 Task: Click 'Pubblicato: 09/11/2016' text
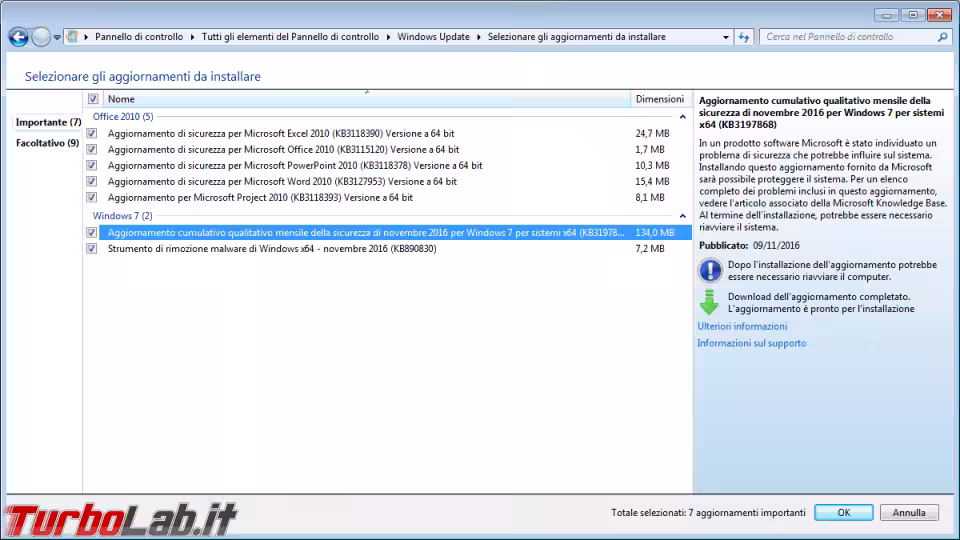[749, 246]
